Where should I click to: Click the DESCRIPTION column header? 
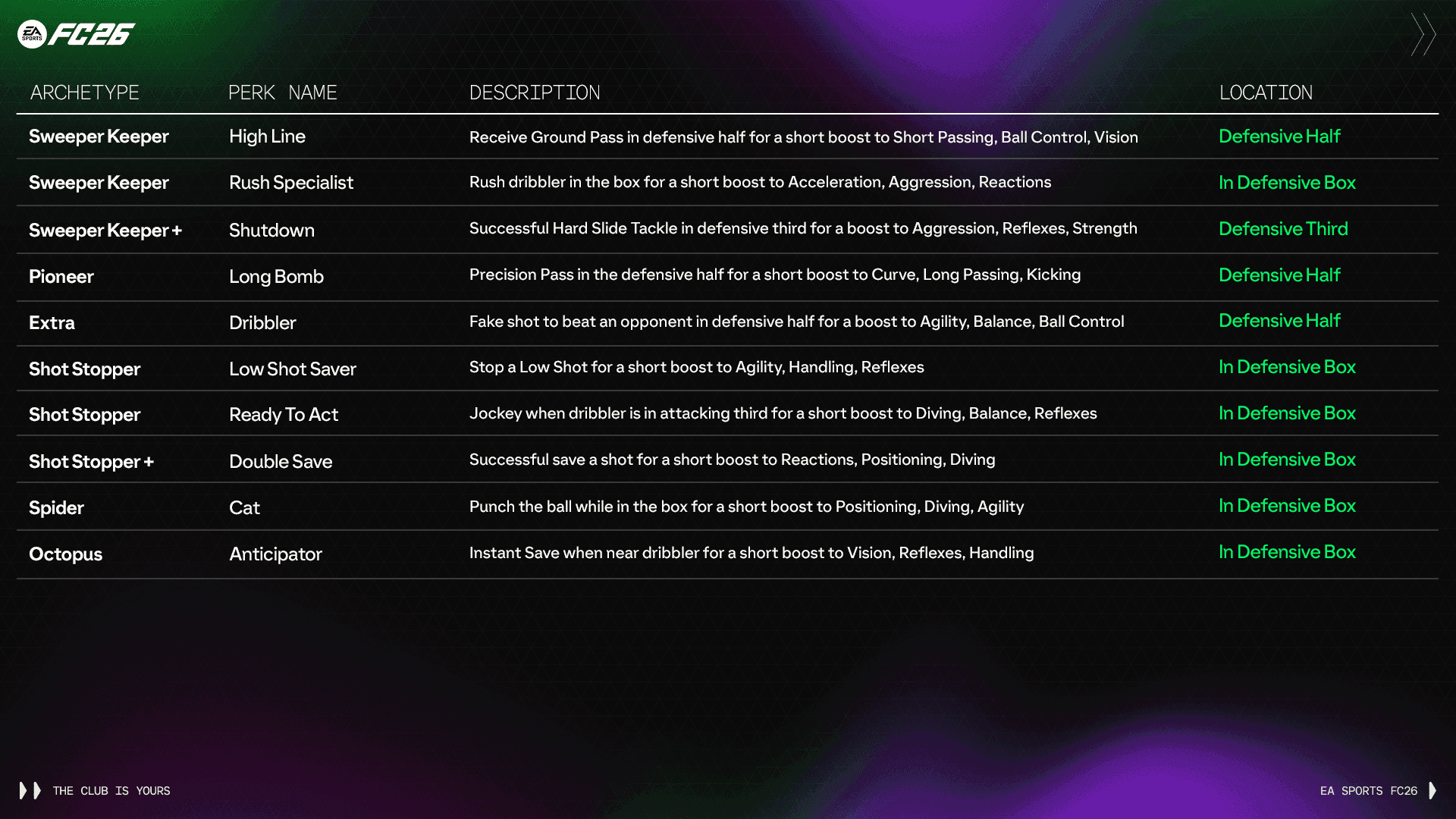click(x=535, y=93)
